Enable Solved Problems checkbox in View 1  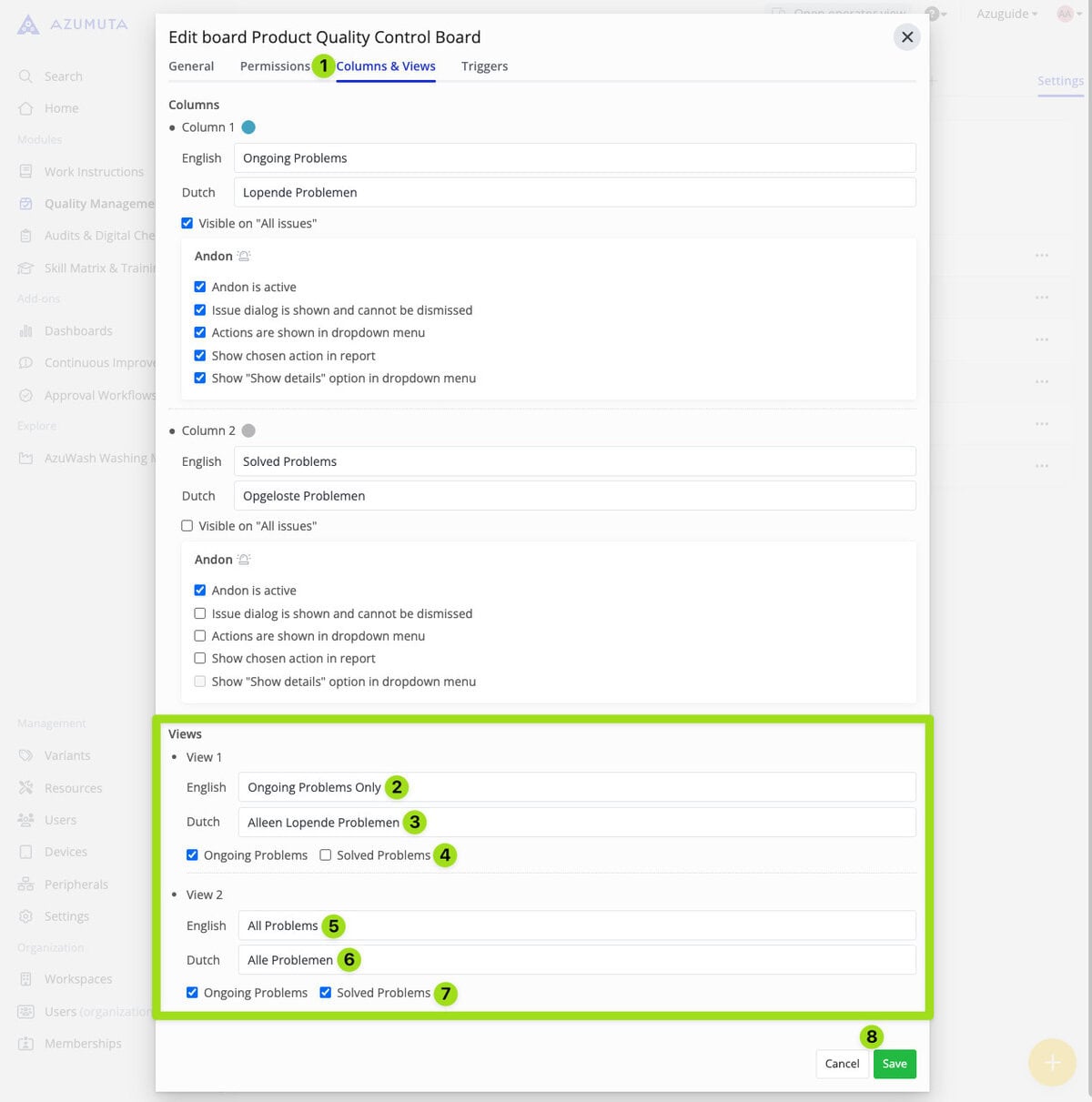tap(325, 855)
